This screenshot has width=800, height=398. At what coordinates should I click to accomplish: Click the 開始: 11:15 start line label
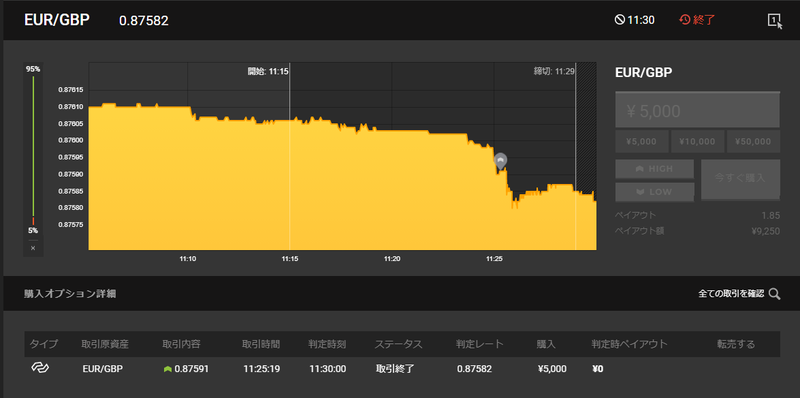268,71
